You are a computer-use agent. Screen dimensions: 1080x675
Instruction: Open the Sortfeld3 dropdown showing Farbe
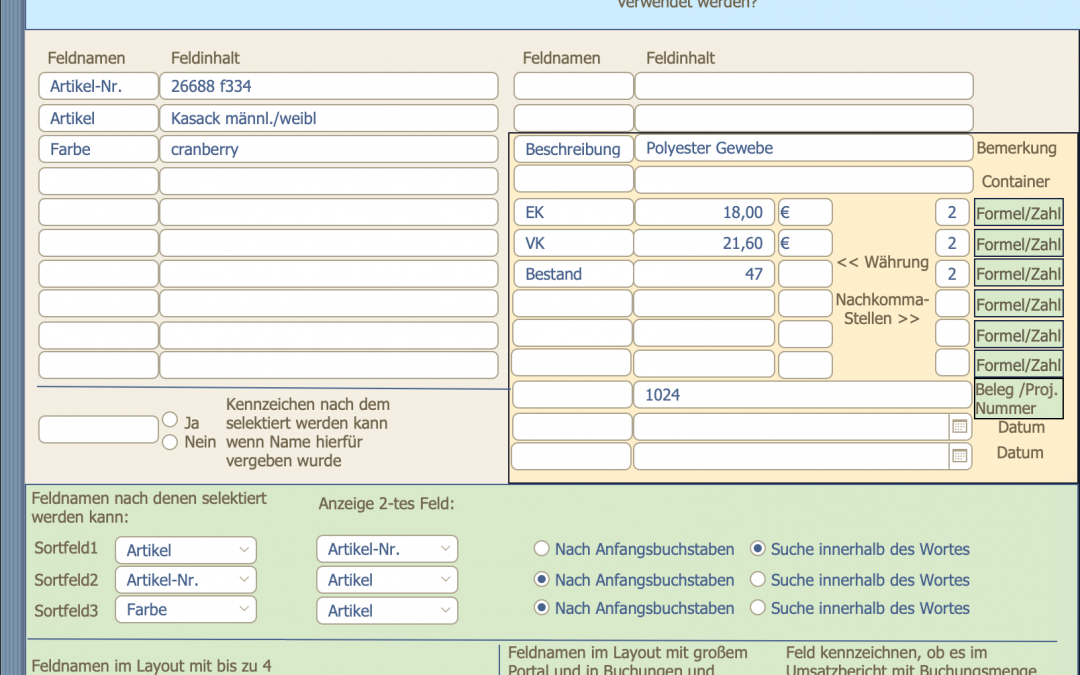pyautogui.click(x=185, y=610)
